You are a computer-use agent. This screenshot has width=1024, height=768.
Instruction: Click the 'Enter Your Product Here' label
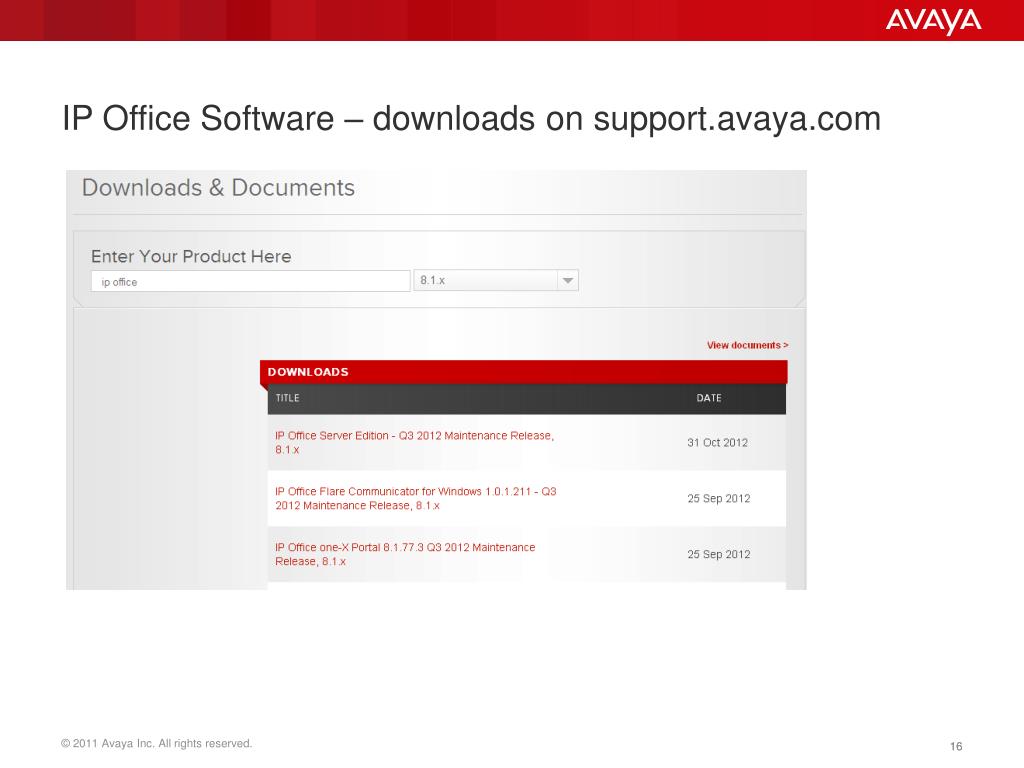click(x=191, y=256)
